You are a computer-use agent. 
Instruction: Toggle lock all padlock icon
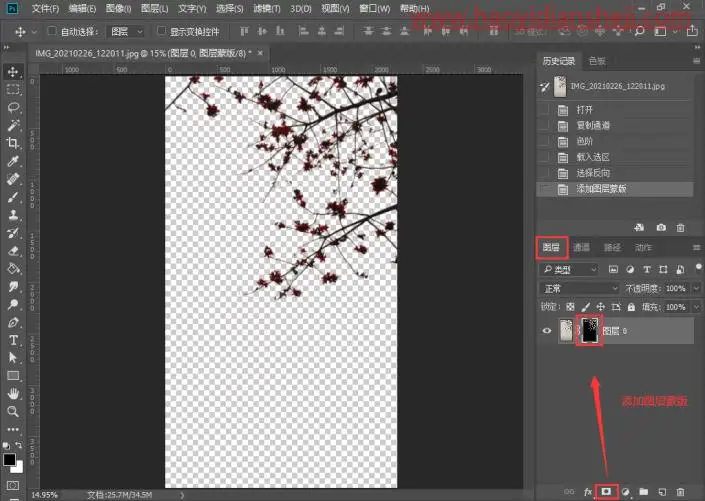click(631, 307)
